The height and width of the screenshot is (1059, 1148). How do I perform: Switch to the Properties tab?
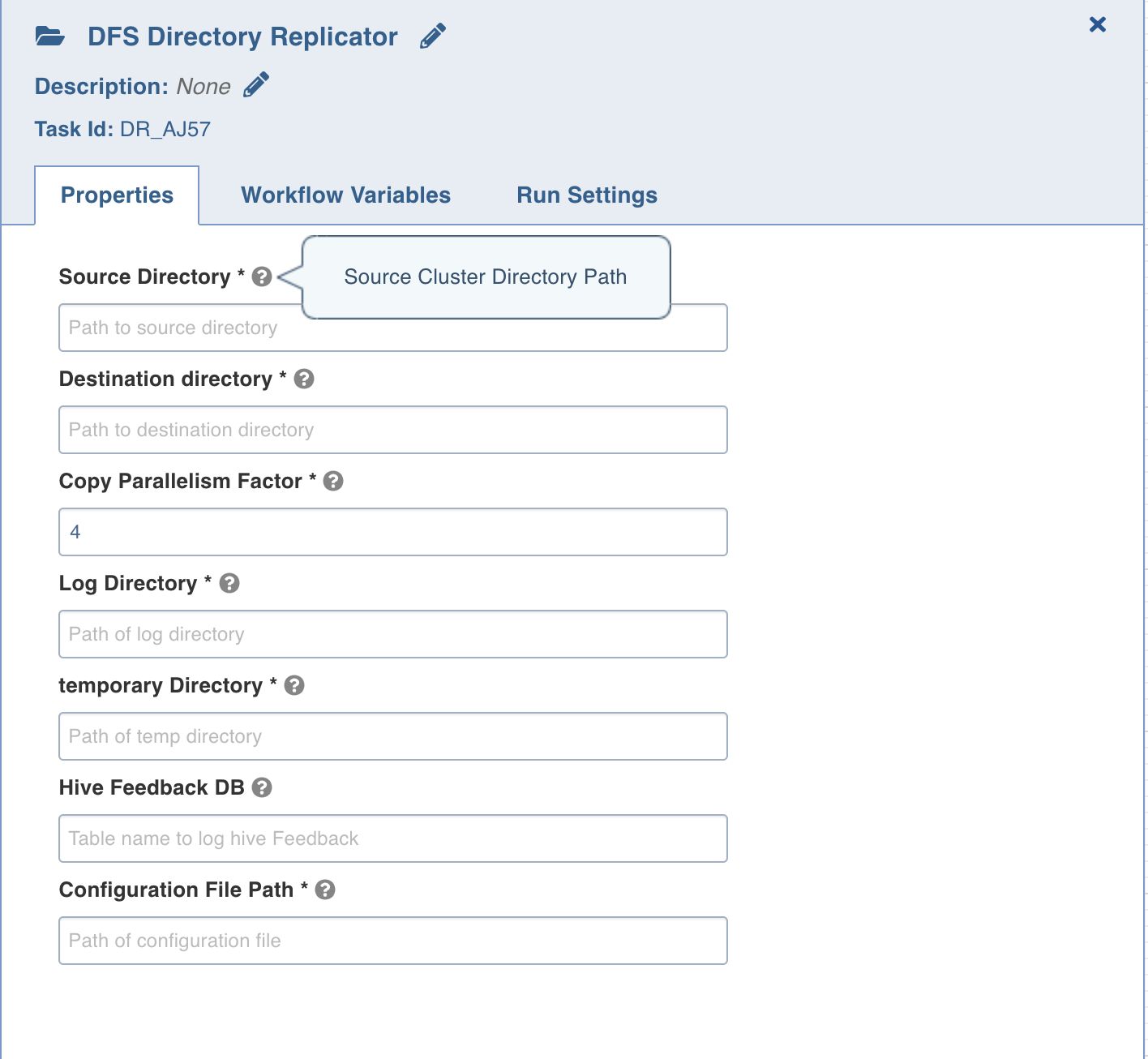pyautogui.click(x=117, y=195)
